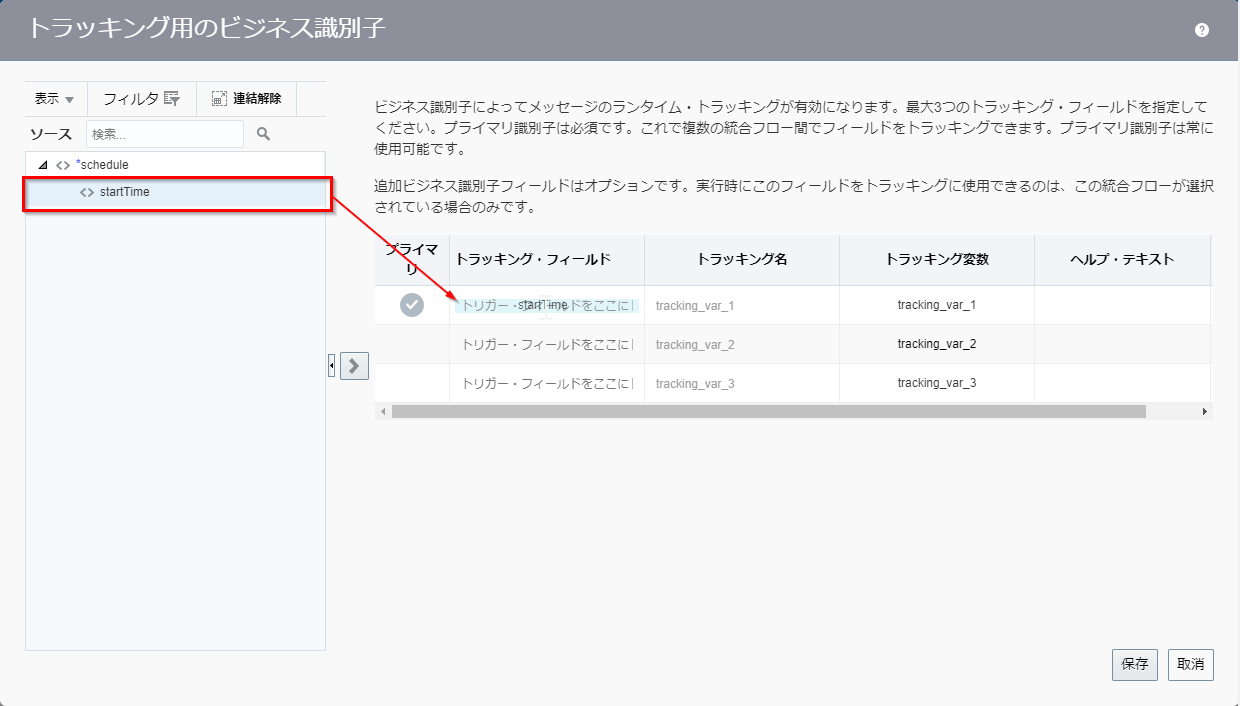Click the first row tracking field drop area
The width and height of the screenshot is (1240, 706).
click(x=546, y=305)
